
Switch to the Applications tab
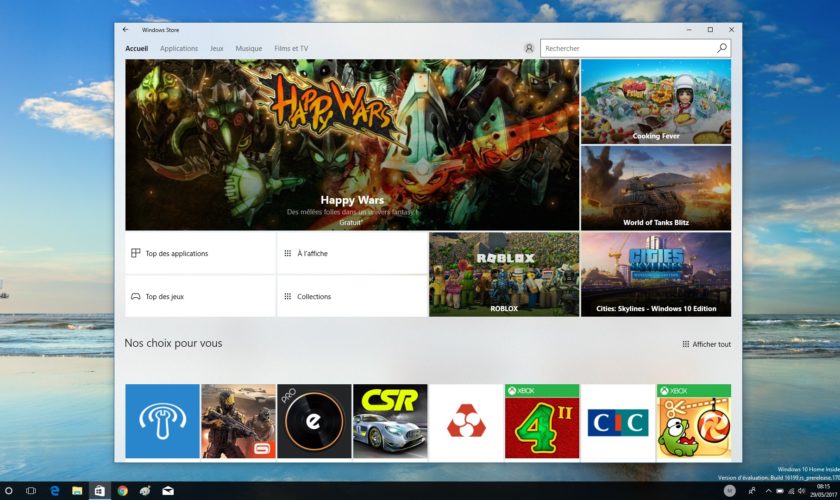(x=179, y=48)
